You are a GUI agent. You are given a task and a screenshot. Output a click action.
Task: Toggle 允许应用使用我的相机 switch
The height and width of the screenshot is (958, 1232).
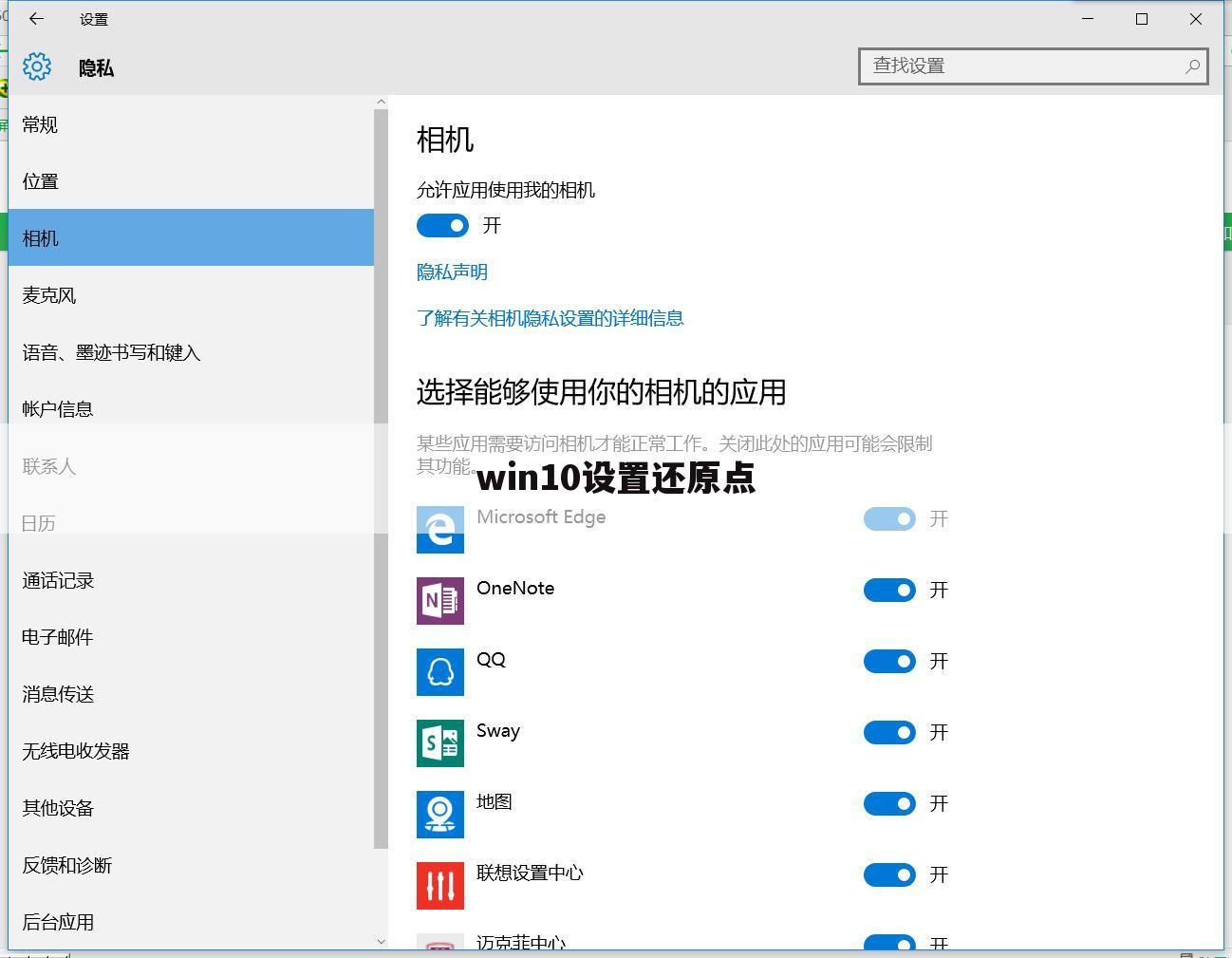(442, 225)
